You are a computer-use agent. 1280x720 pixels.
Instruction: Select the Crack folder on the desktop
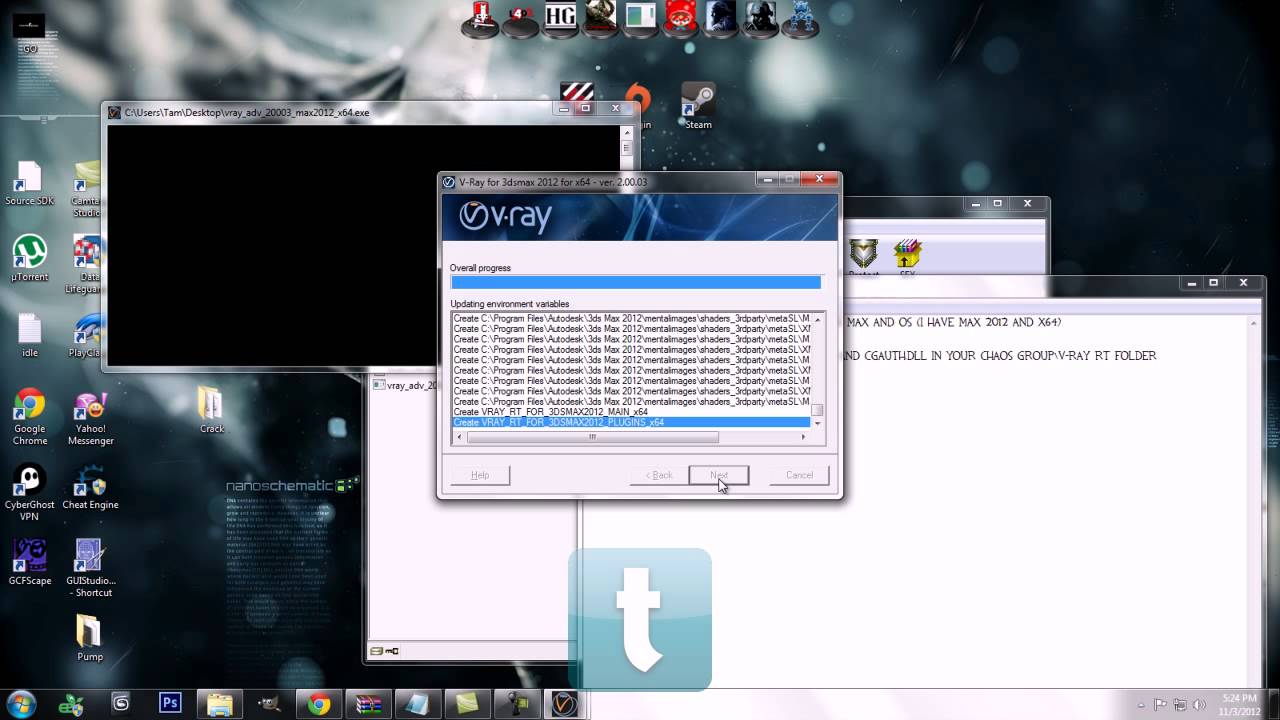[211, 410]
